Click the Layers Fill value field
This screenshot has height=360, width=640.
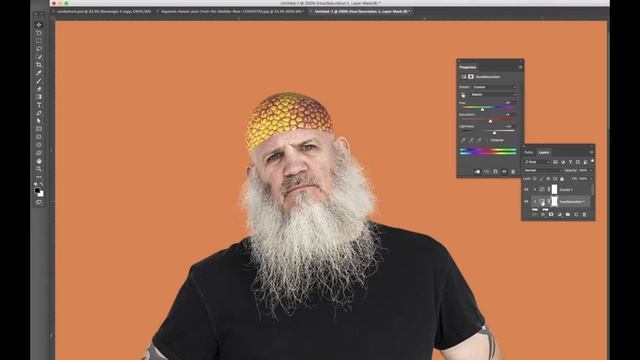(x=583, y=179)
